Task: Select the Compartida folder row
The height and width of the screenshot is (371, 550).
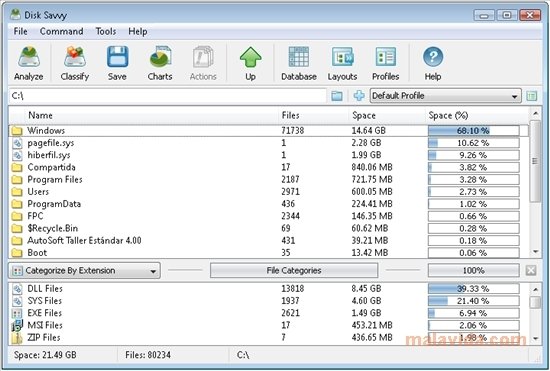Action: tap(268, 167)
